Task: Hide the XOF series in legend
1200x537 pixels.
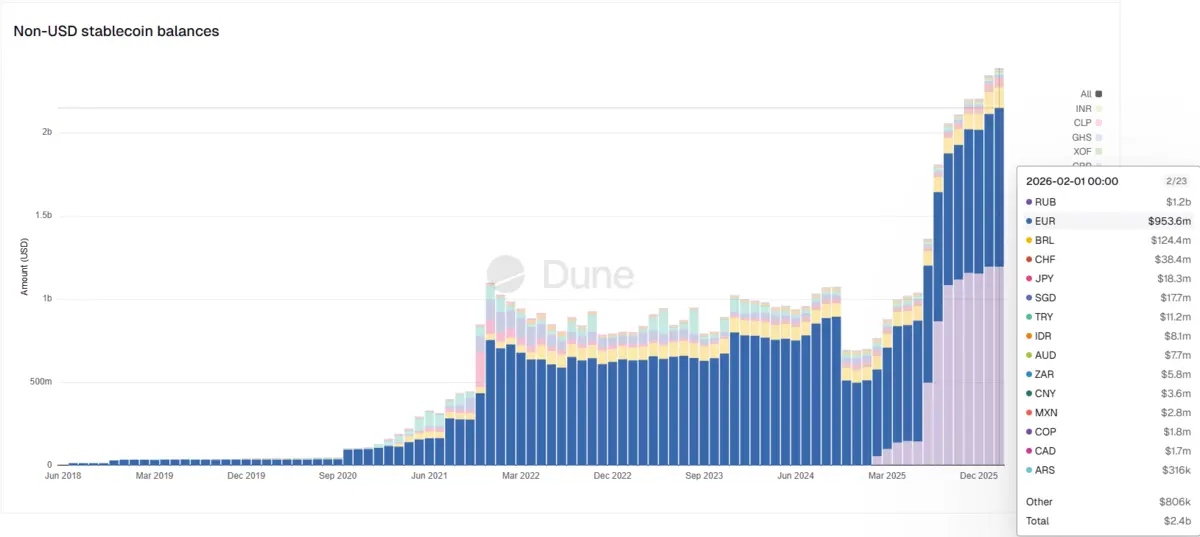Action: (1088, 151)
